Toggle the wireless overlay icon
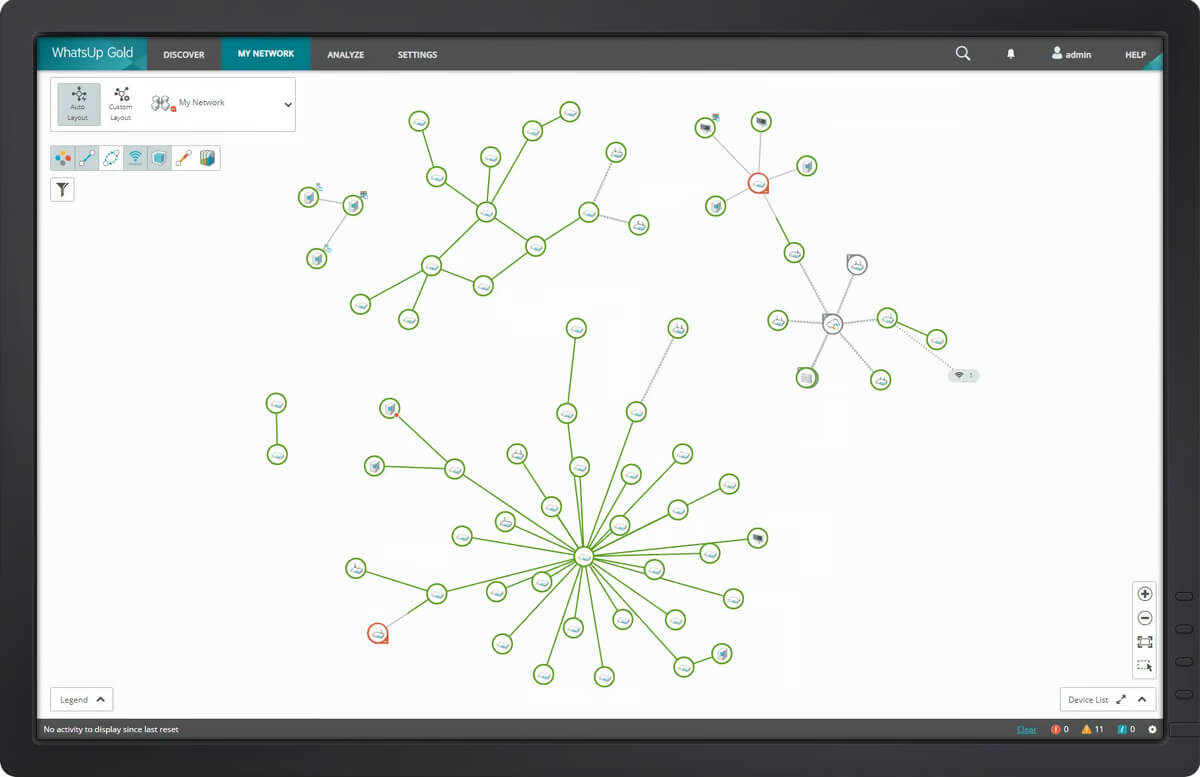This screenshot has height=777, width=1200. [x=135, y=158]
